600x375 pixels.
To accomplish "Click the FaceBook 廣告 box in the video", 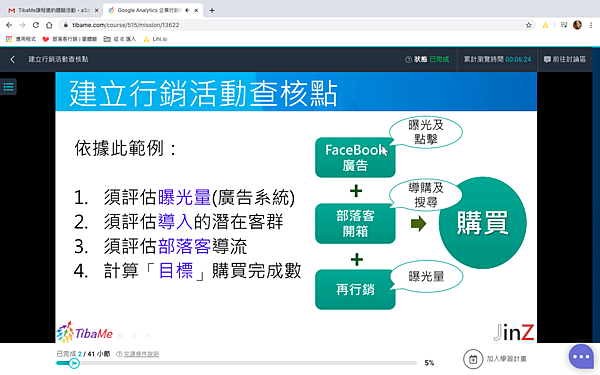I will pos(355,157).
